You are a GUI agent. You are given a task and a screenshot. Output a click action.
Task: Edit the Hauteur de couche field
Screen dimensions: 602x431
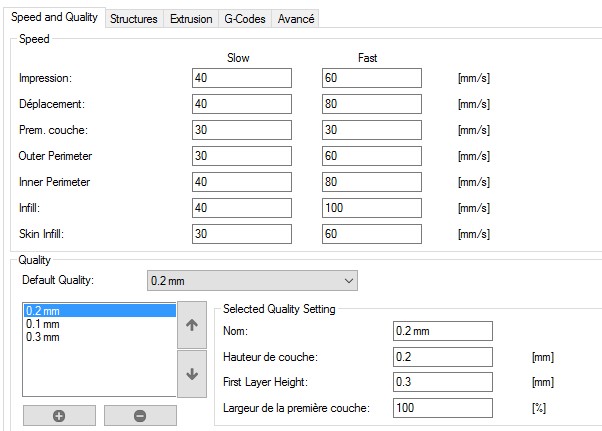point(443,357)
